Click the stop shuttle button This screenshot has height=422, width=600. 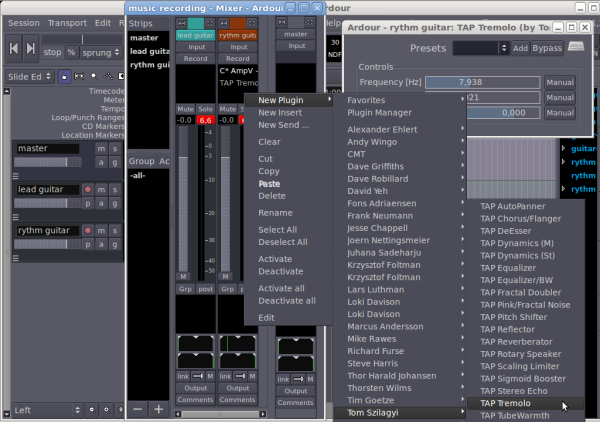coord(52,52)
